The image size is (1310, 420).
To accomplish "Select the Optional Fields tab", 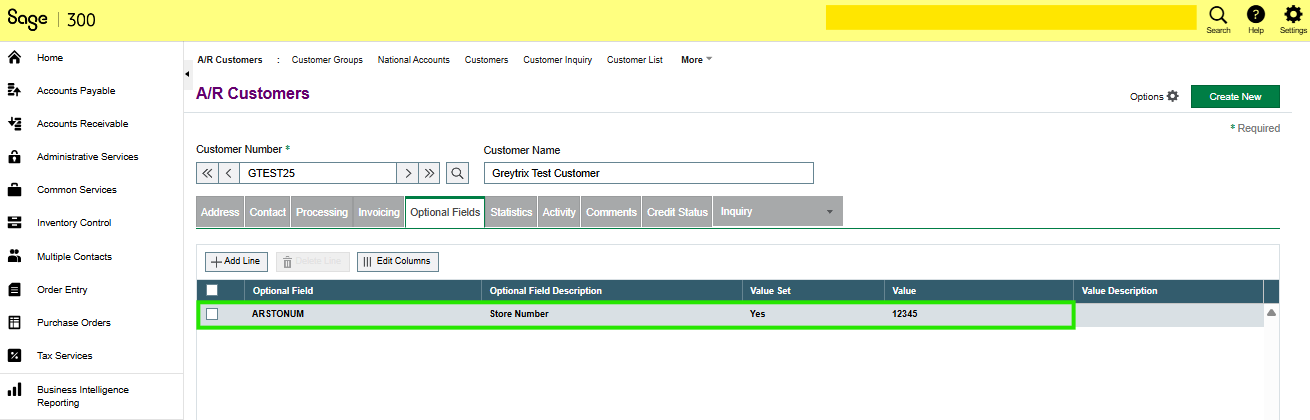I will coord(445,212).
